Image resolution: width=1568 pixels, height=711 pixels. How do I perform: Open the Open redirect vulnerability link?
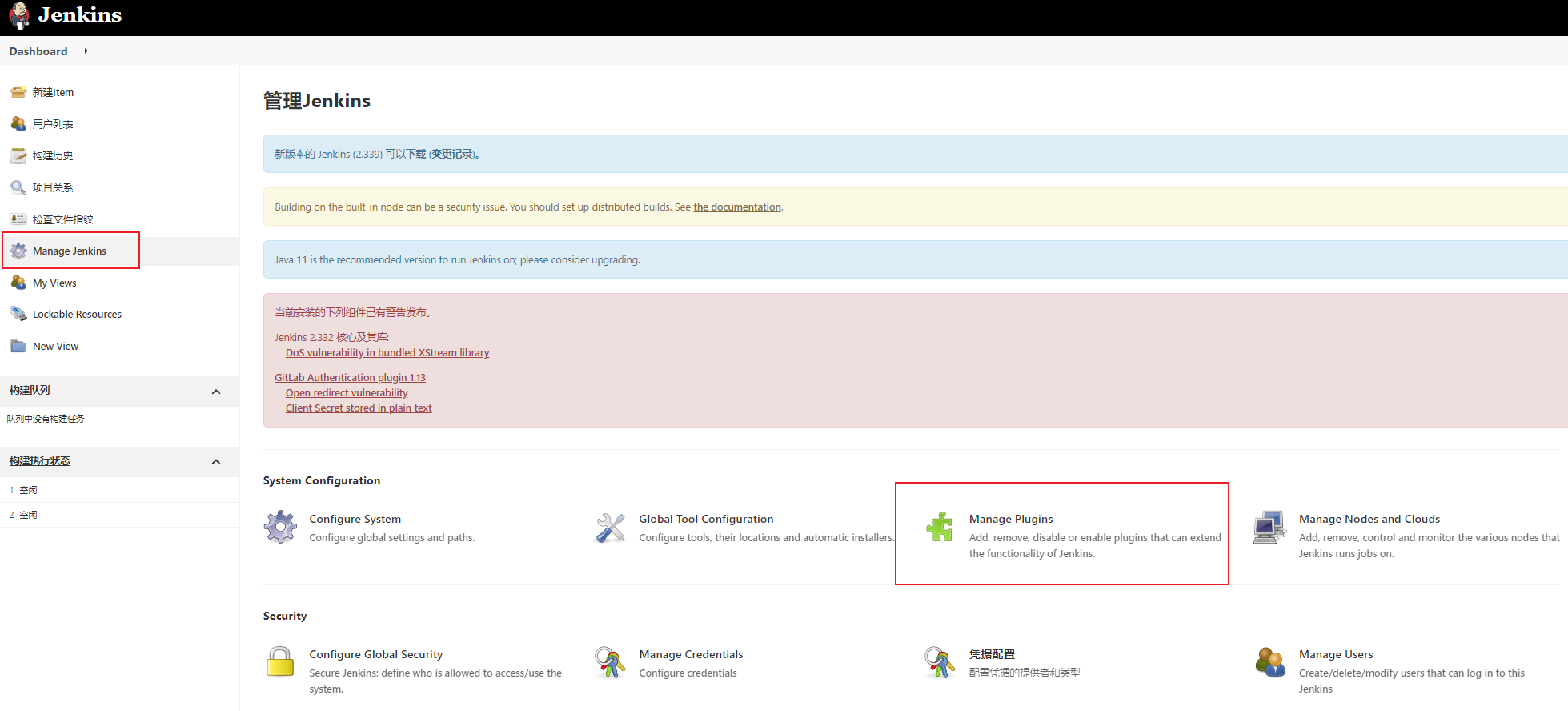coord(347,392)
